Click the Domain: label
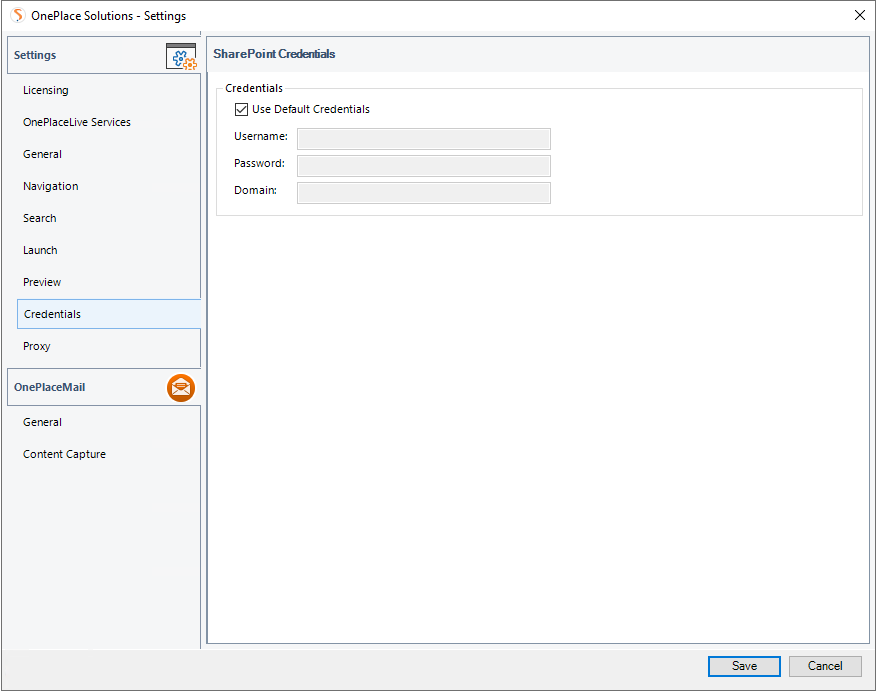This screenshot has width=878, height=693. 255,190
